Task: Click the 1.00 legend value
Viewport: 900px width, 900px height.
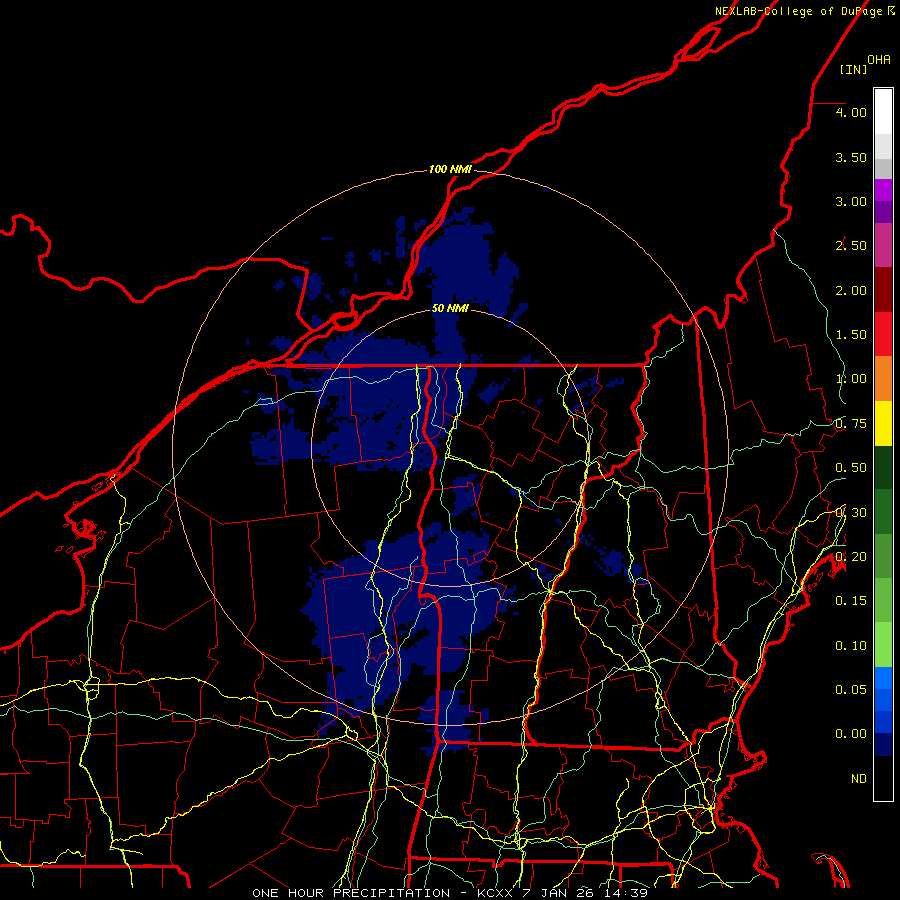Action: pyautogui.click(x=851, y=378)
